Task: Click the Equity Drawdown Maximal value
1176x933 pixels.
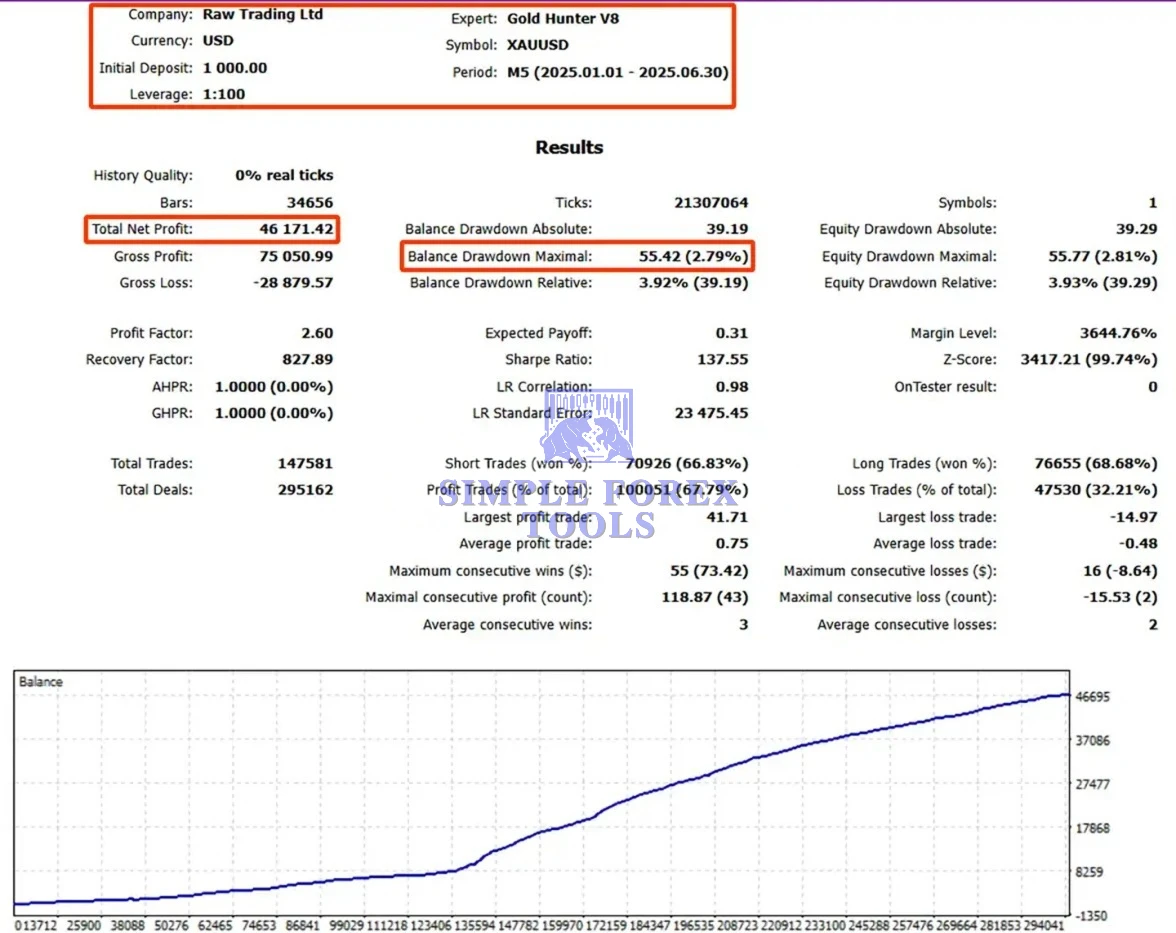Action: 1102,256
